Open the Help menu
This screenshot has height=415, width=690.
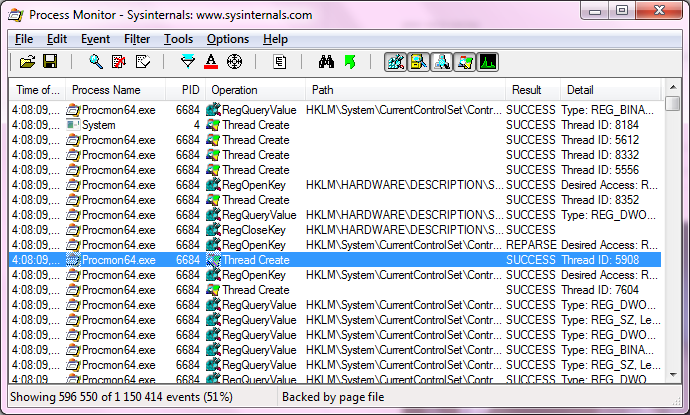(275, 39)
